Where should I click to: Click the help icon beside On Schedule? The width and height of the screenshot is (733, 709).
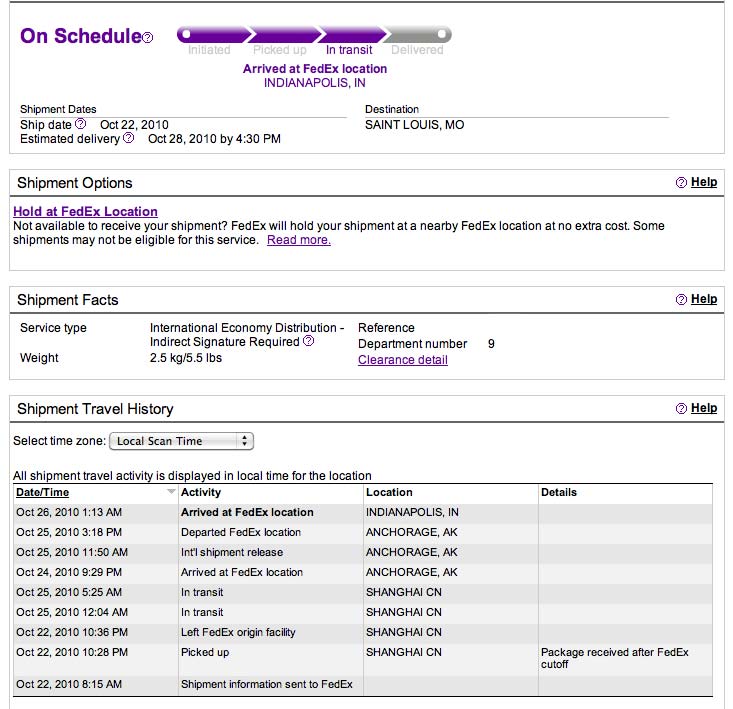tap(147, 37)
